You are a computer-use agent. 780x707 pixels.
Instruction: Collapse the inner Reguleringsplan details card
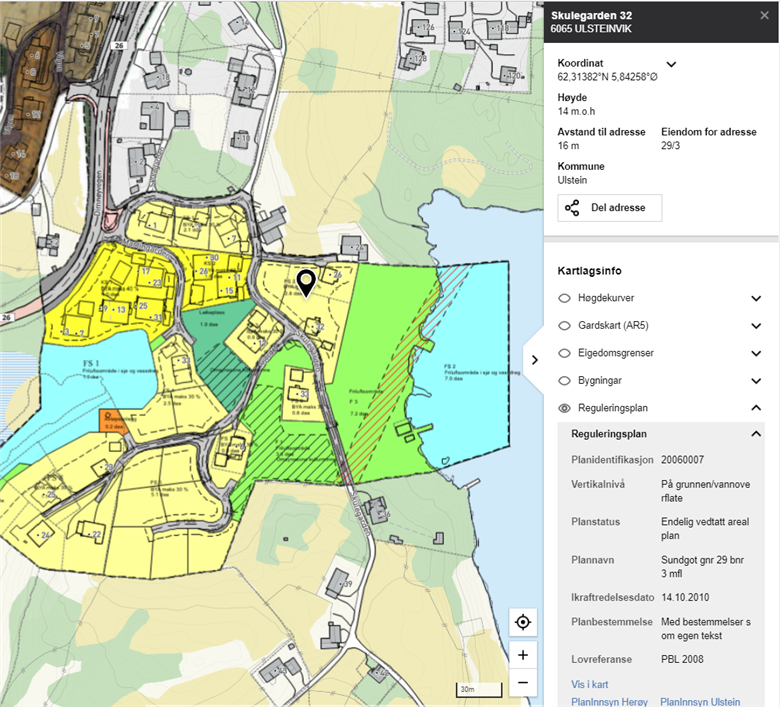click(756, 434)
